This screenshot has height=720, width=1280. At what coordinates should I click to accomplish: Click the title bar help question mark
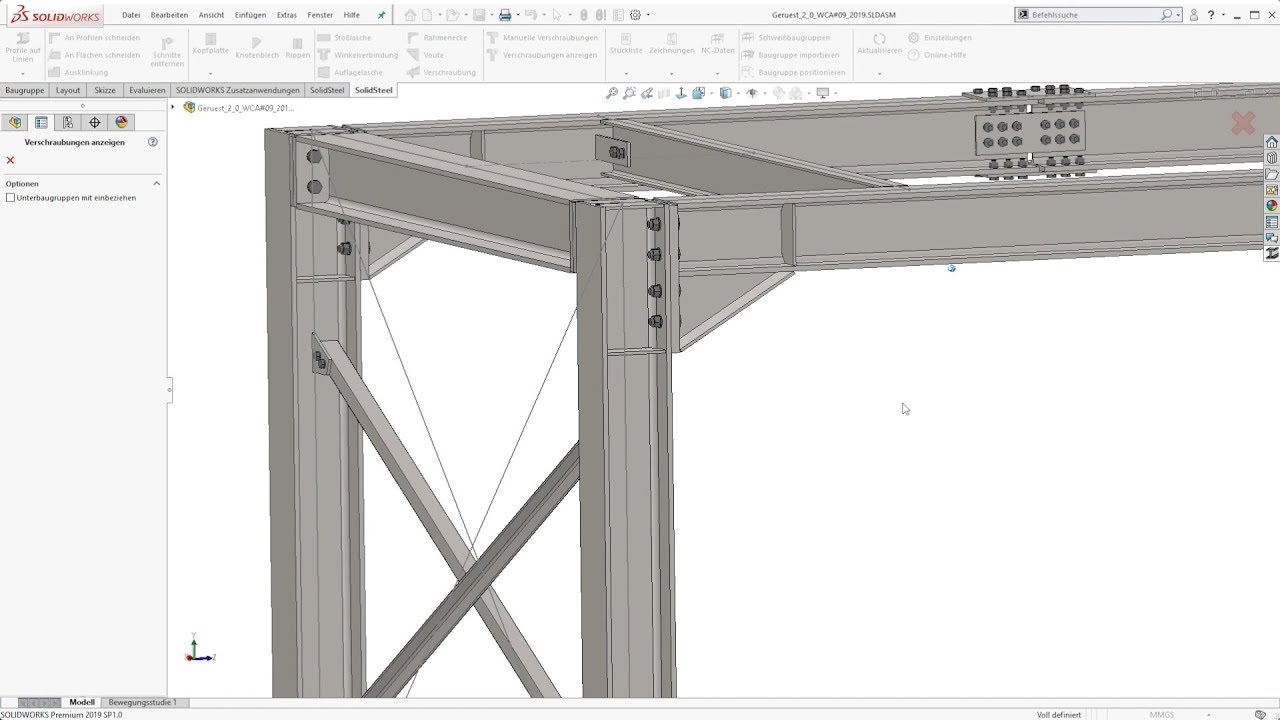1211,15
